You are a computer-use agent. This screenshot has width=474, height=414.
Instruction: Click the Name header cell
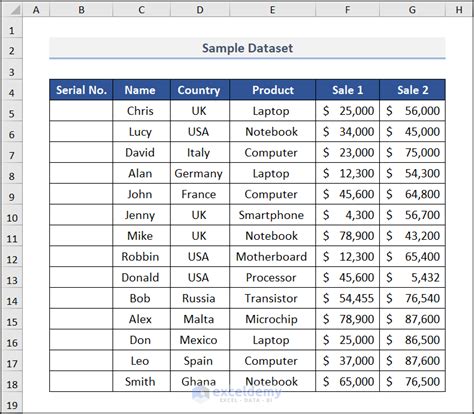(141, 90)
